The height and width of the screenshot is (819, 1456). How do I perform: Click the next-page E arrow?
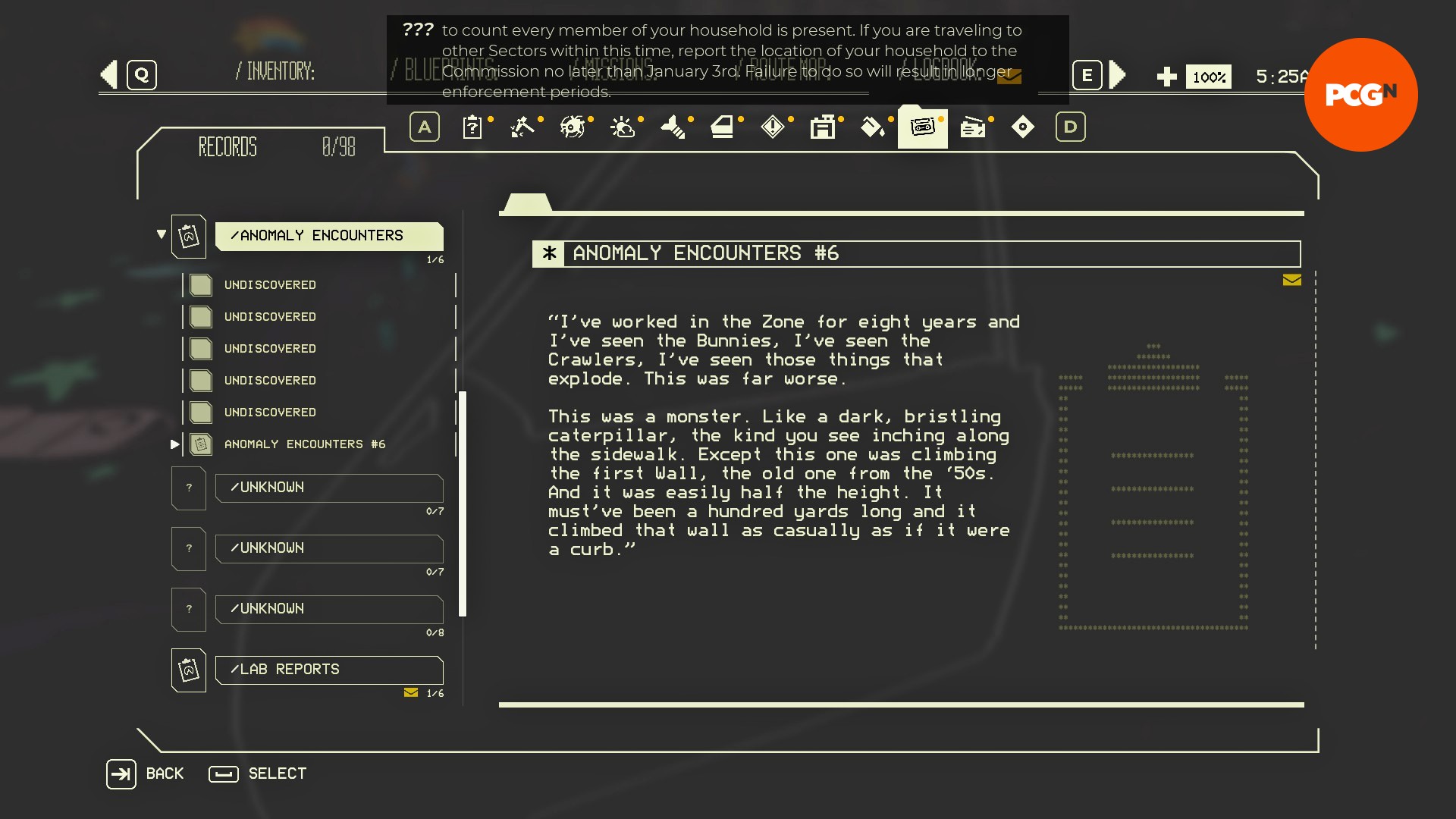(1116, 75)
